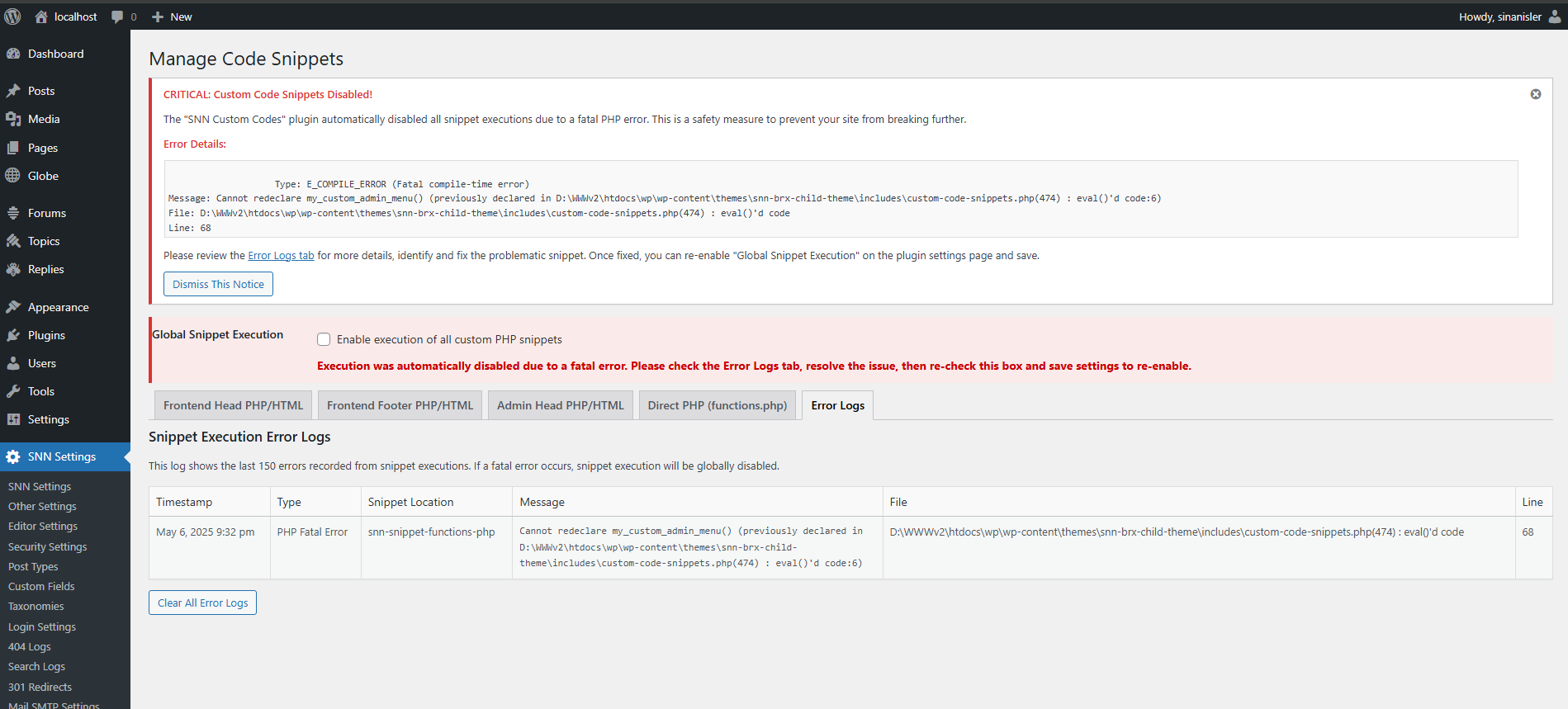Image resolution: width=1568 pixels, height=709 pixels.
Task: Click the SNN Settings top-level menu label
Action: tap(62, 456)
